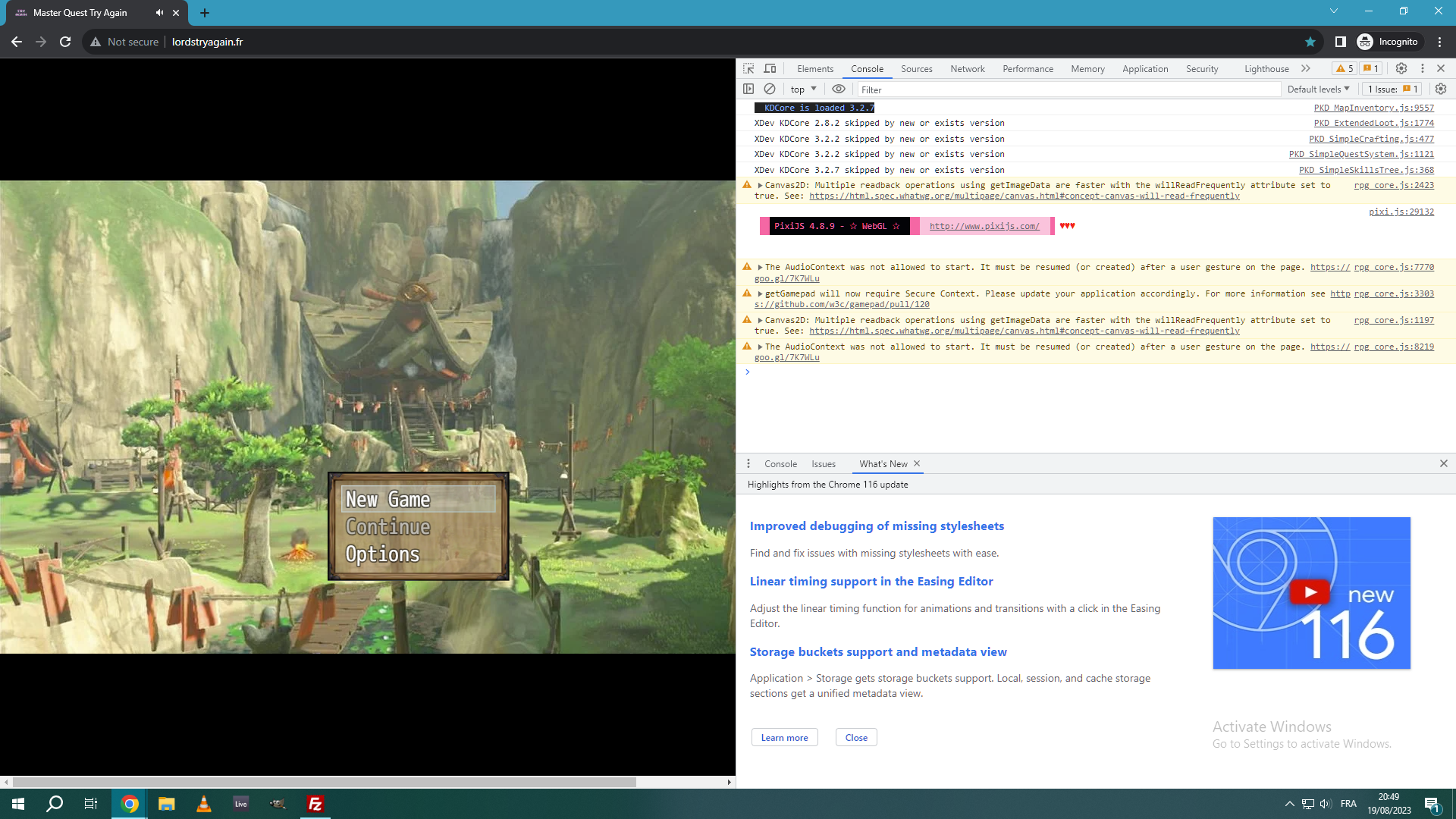Screen dimensions: 1456x819
Task: Open a new browser tab
Action: [205, 13]
